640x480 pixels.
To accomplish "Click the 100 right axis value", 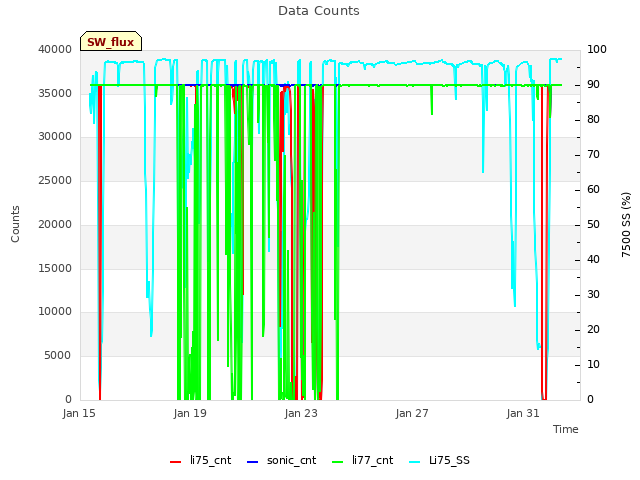I will [597, 49].
